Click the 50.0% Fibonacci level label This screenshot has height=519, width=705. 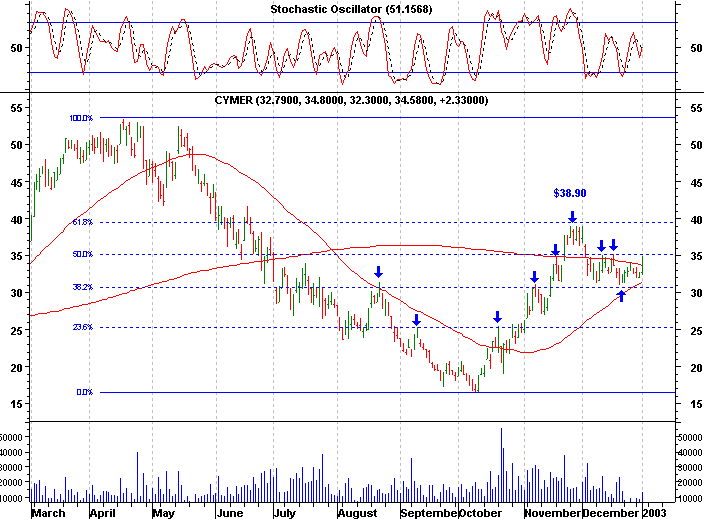pyautogui.click(x=83, y=254)
